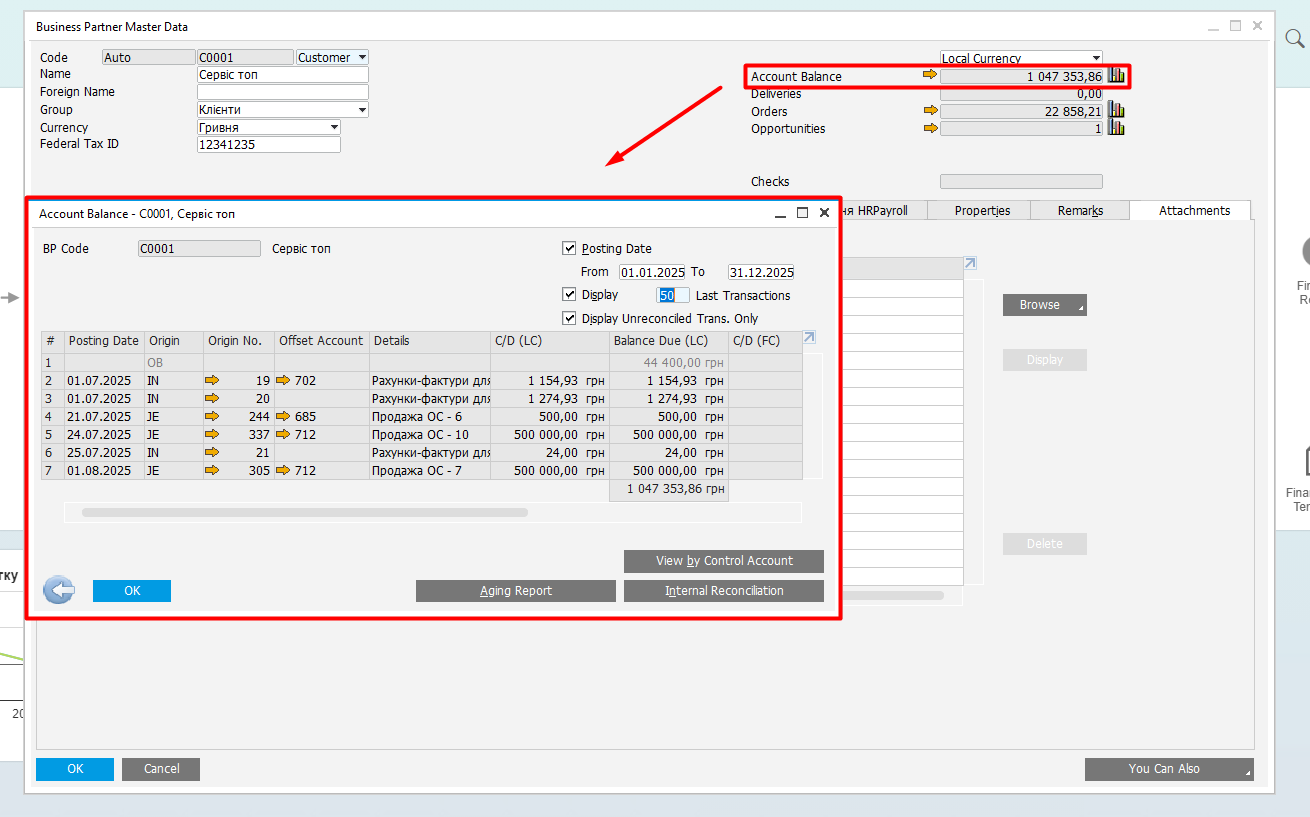The width and height of the screenshot is (1310, 817).
Task: Open the Account Balance chart icon
Action: pyautogui.click(x=1116, y=75)
